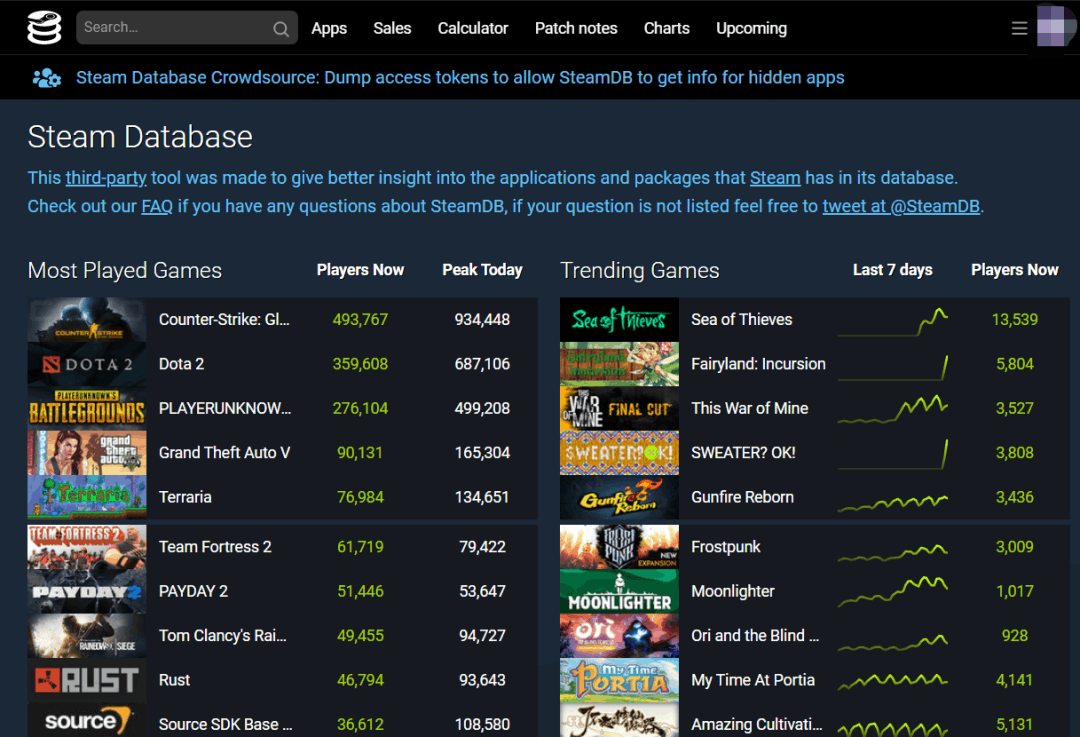
Task: Select the 493,767 players now value
Action: click(x=360, y=320)
